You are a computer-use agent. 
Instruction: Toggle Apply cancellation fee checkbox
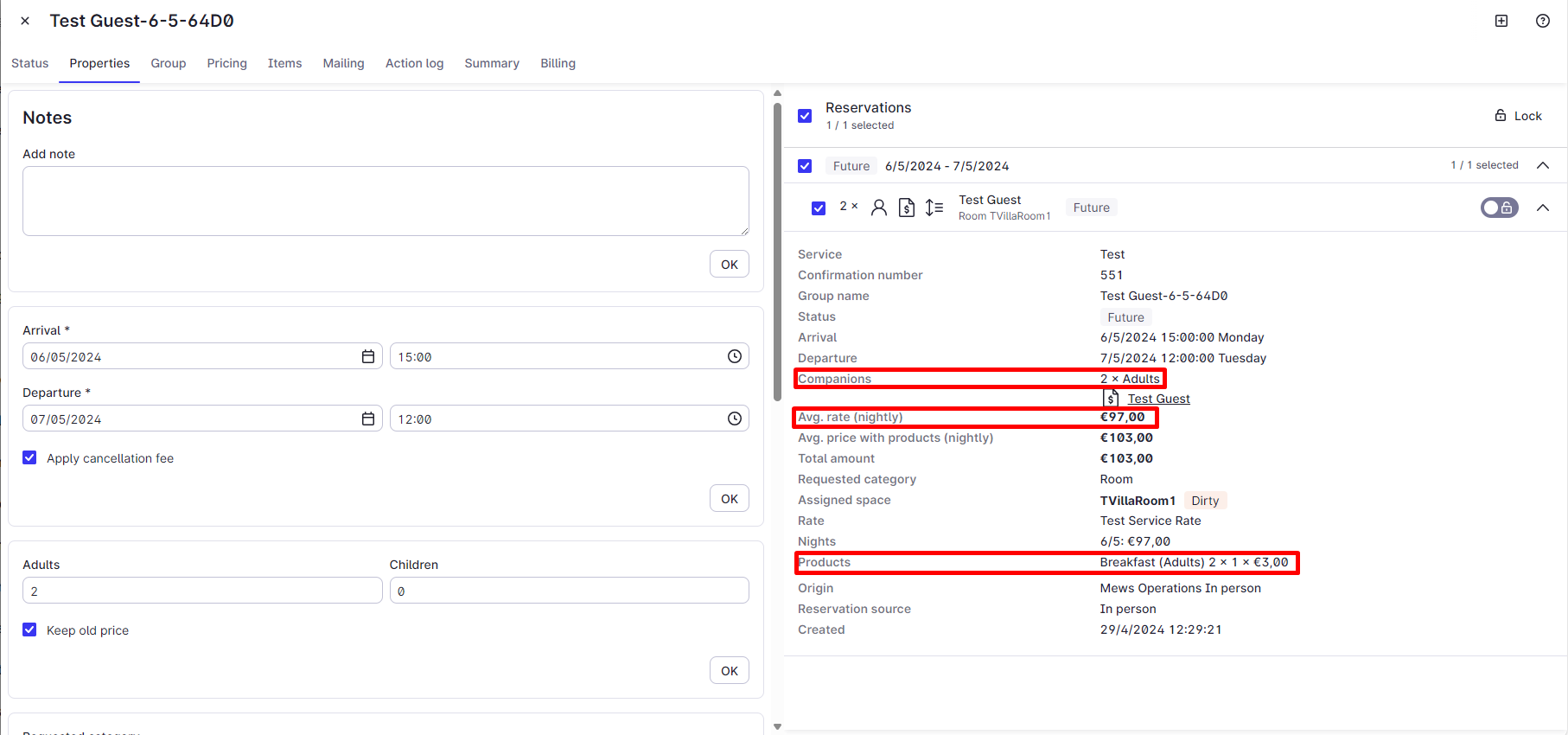[x=29, y=457]
